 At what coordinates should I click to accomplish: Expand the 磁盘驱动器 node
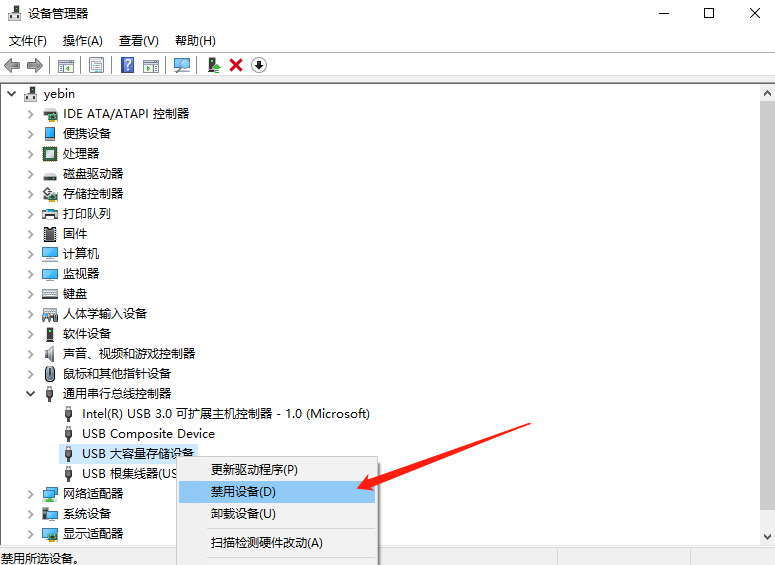31,174
